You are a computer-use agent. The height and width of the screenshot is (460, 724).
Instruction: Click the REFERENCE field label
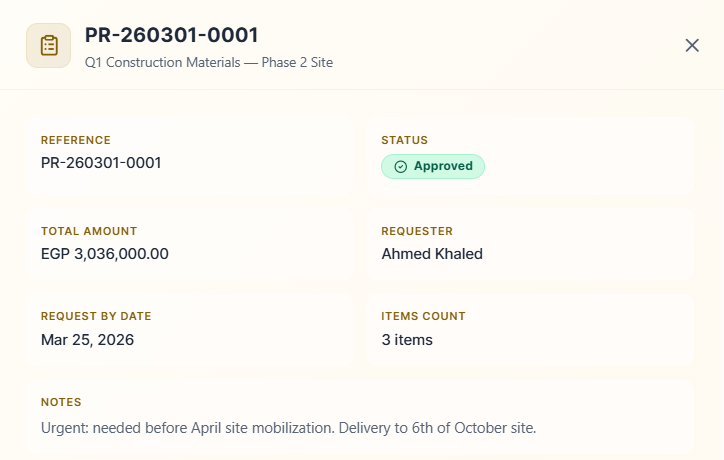[76, 140]
